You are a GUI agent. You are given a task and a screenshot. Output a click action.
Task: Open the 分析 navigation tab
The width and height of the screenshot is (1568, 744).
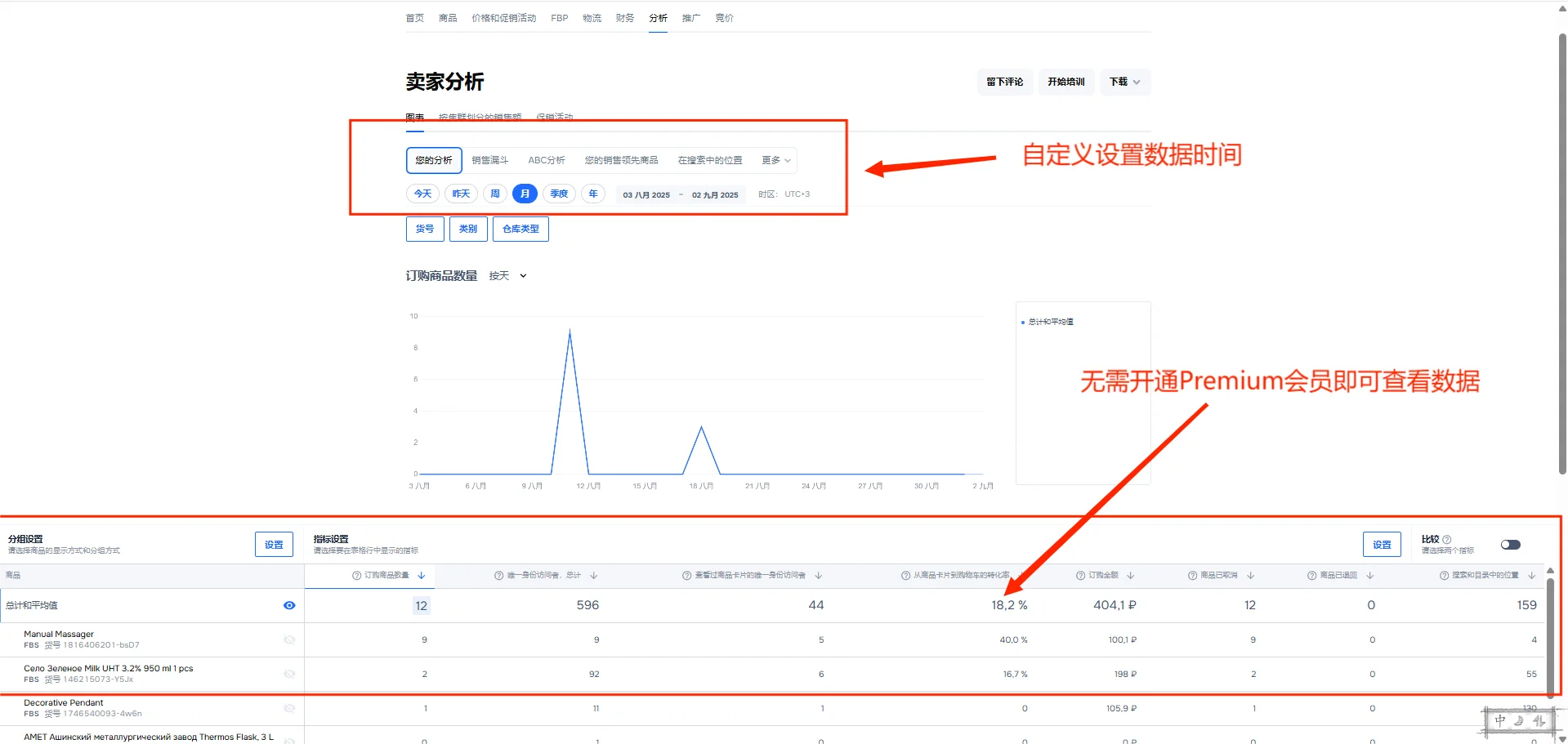[659, 18]
